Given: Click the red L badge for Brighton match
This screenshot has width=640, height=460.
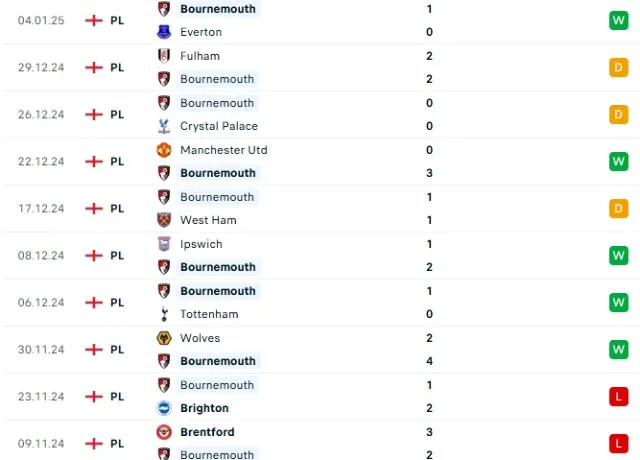Looking at the screenshot, I should pos(618,396).
